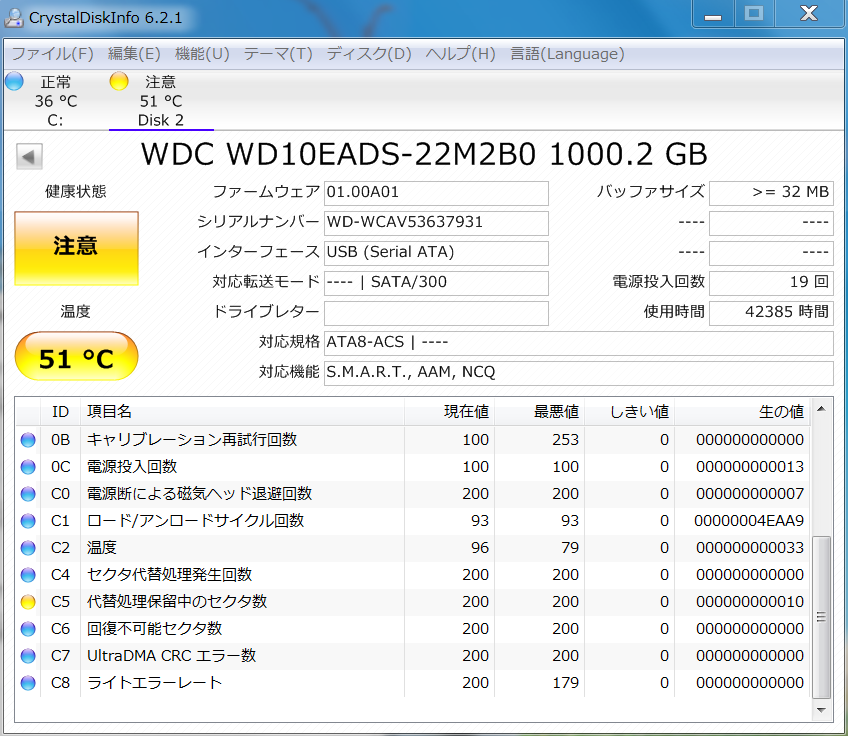Click the firmware field 01.00A01
The height and width of the screenshot is (736, 848).
(436, 193)
